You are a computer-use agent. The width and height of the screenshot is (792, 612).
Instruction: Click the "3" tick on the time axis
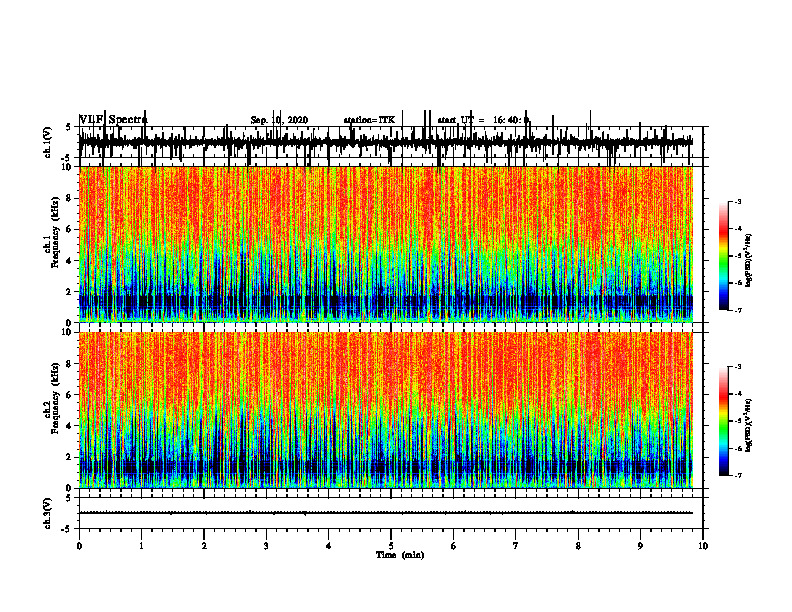pyautogui.click(x=266, y=546)
